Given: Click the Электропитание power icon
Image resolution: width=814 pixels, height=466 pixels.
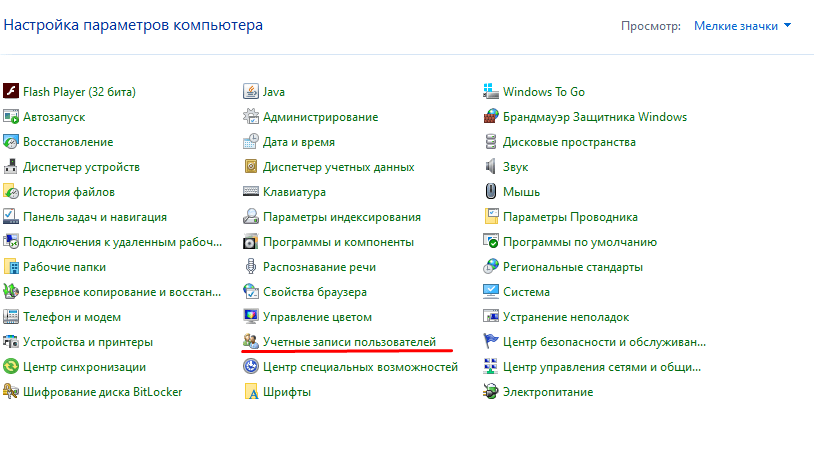Looking at the screenshot, I should click(x=491, y=392).
